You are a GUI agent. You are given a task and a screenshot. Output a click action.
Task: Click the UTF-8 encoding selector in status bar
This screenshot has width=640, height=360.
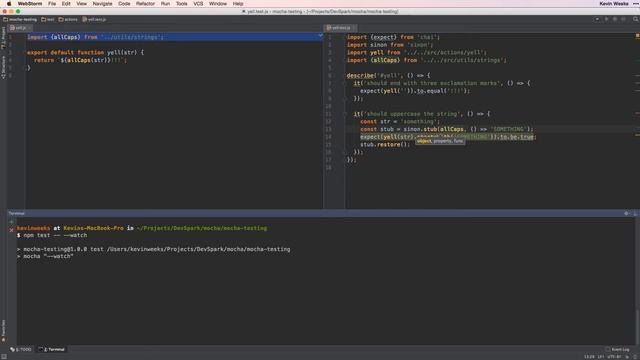614,357
